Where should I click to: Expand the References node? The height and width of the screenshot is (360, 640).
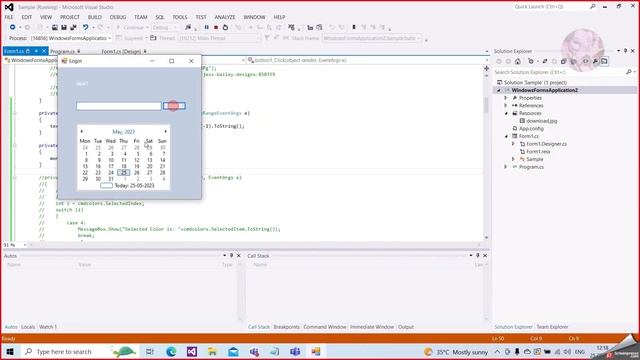tap(506, 106)
